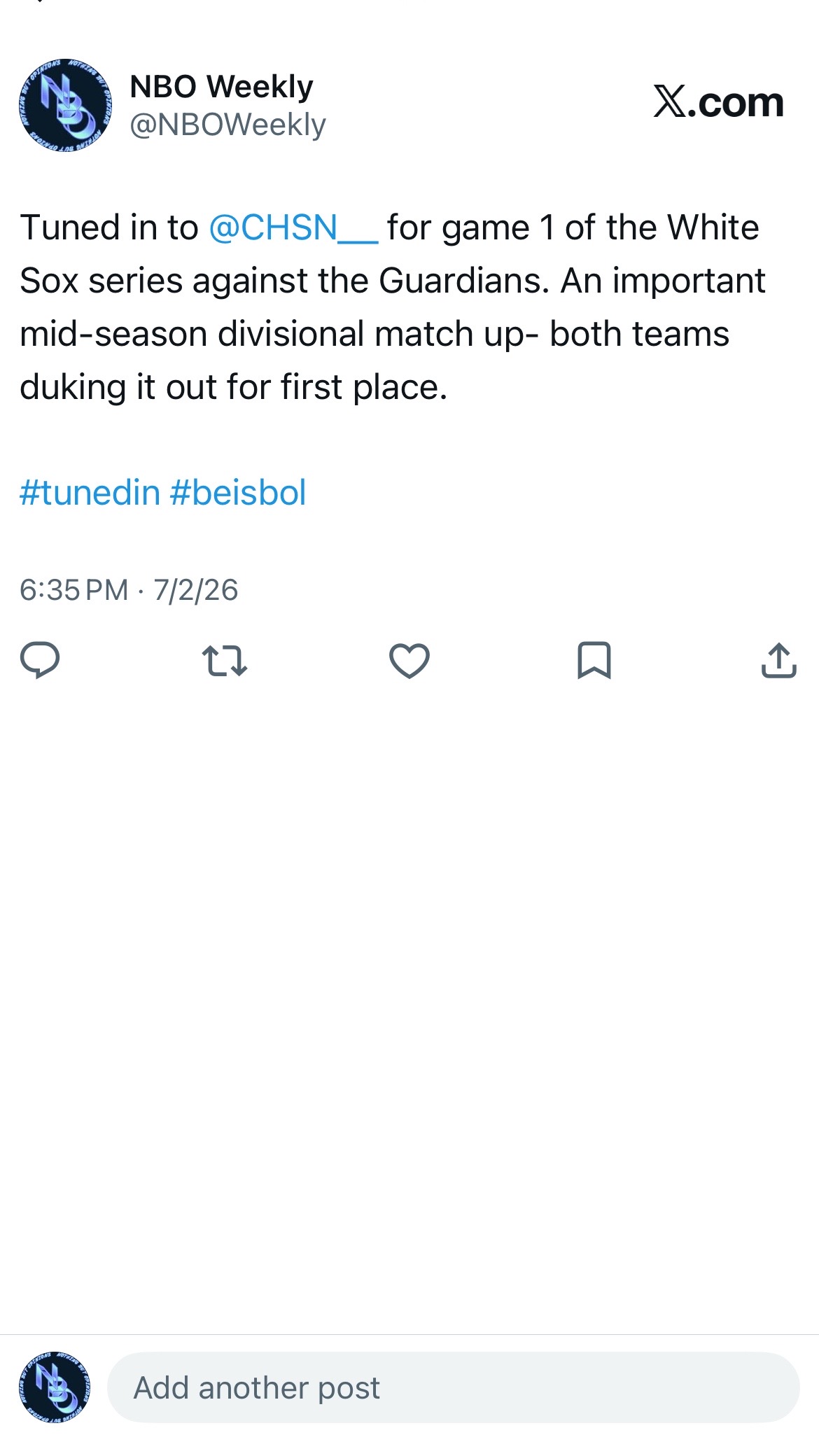Image resolution: width=819 pixels, height=1456 pixels.
Task: Open NBO Weekly's large profile avatar
Action: 65,105
